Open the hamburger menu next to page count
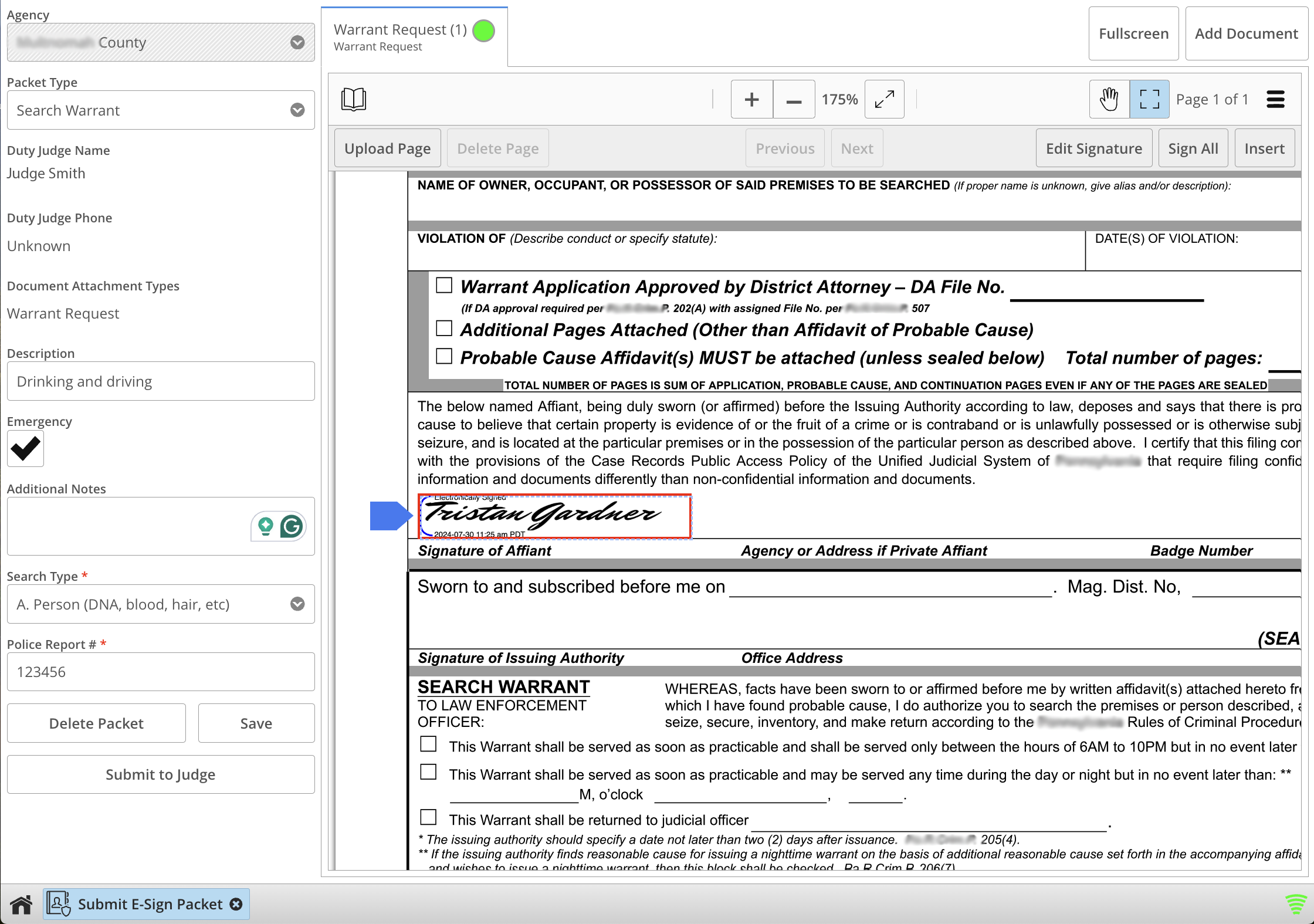Image resolution: width=1314 pixels, height=924 pixels. (1275, 99)
